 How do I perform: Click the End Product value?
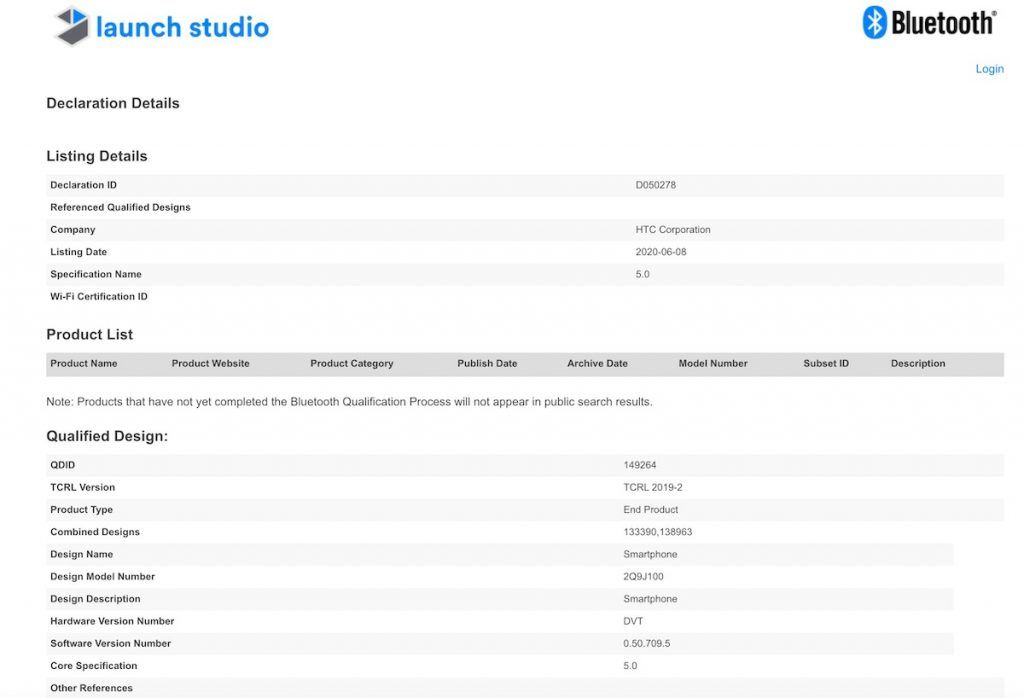[x=650, y=509]
